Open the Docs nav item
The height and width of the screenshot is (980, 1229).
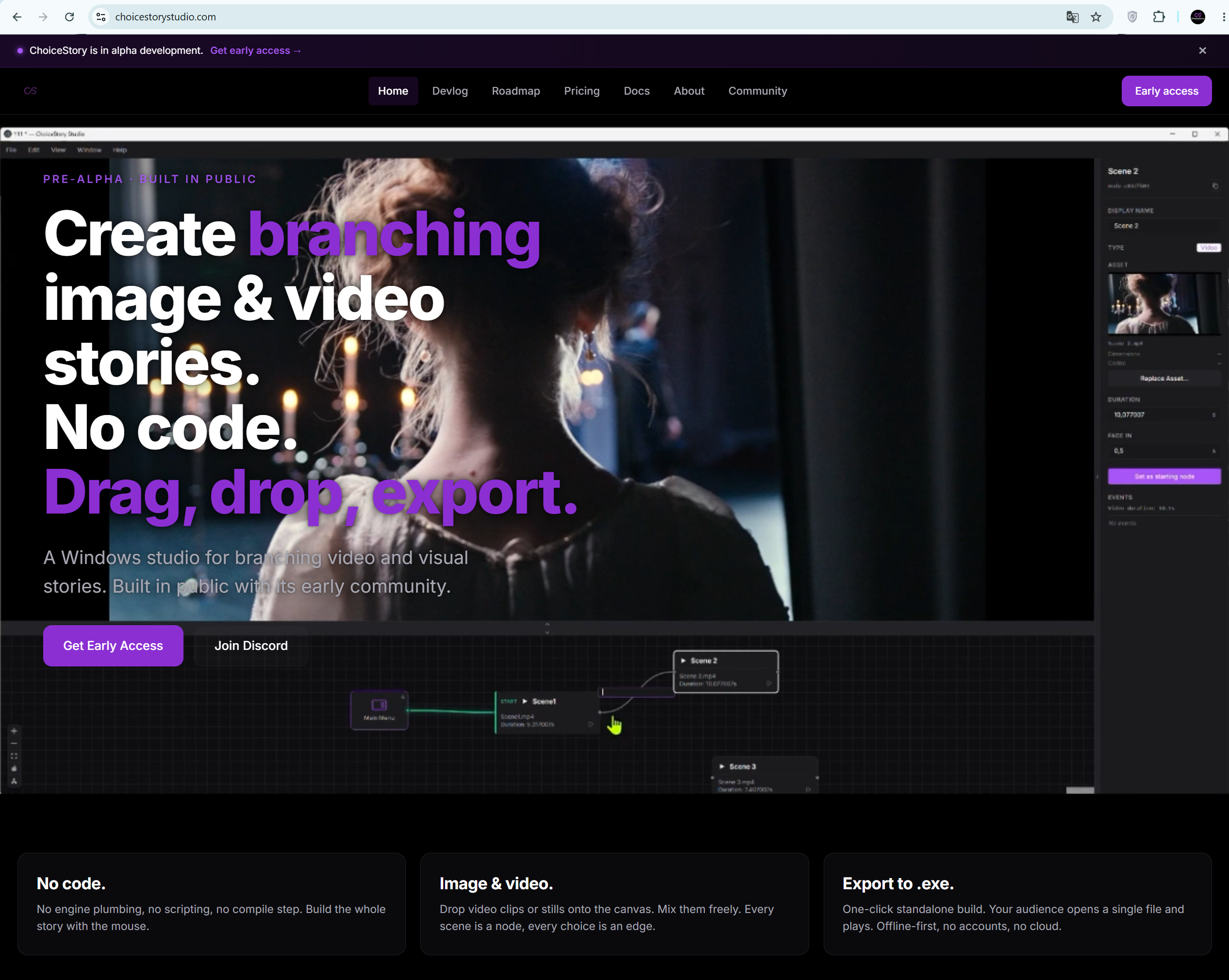click(637, 91)
